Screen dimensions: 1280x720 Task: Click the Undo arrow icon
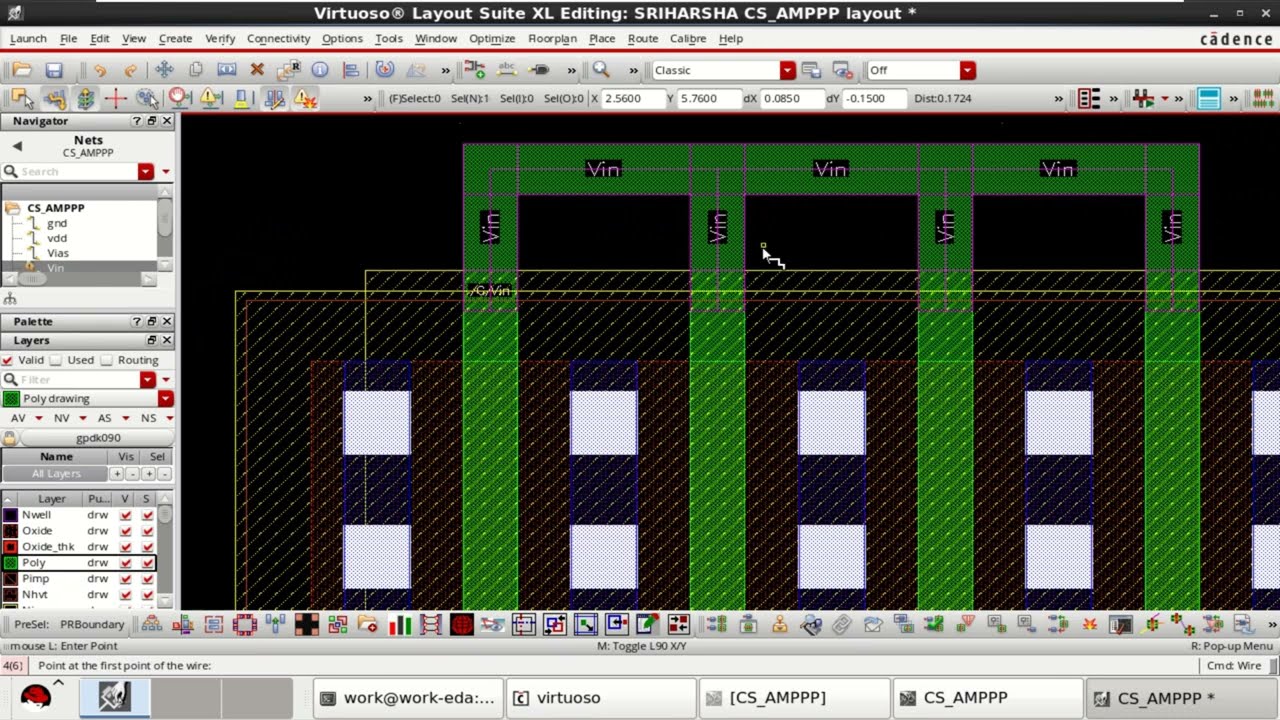(100, 70)
